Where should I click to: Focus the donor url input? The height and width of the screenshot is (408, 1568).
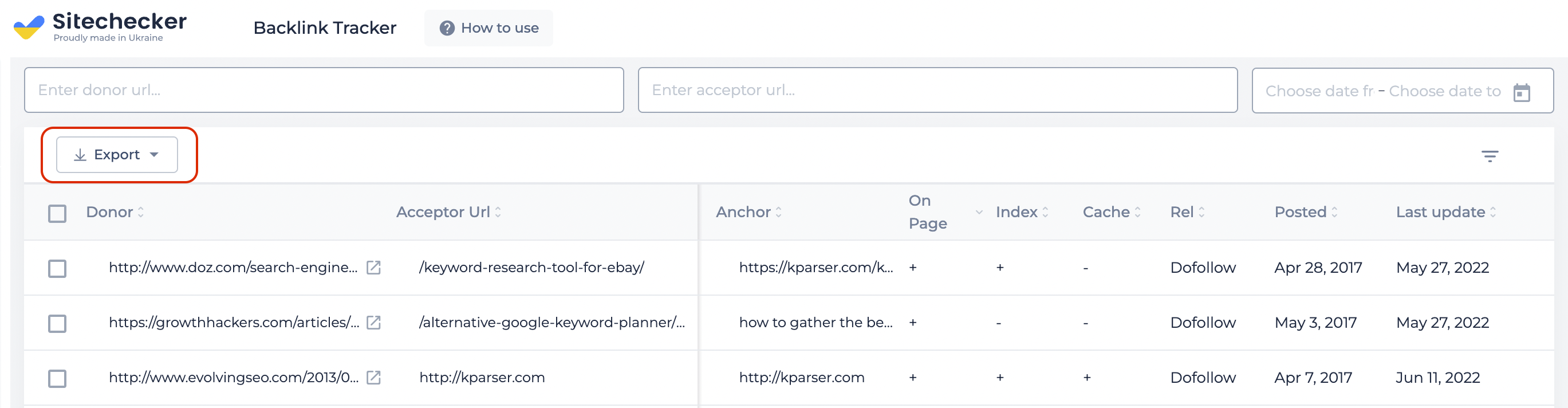pyautogui.click(x=324, y=90)
